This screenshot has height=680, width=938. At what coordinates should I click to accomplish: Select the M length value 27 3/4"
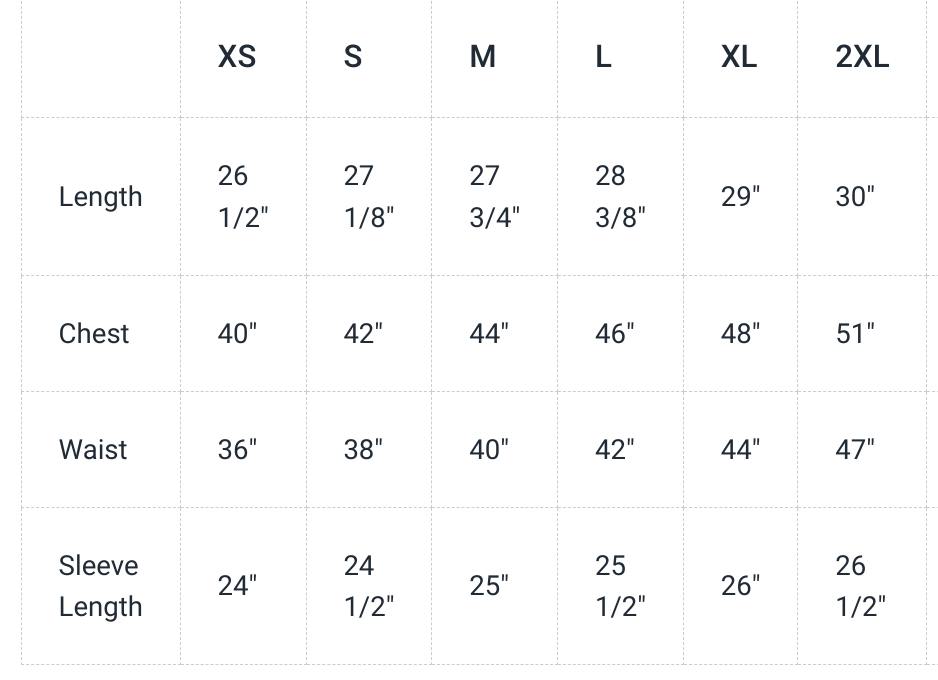pos(494,197)
